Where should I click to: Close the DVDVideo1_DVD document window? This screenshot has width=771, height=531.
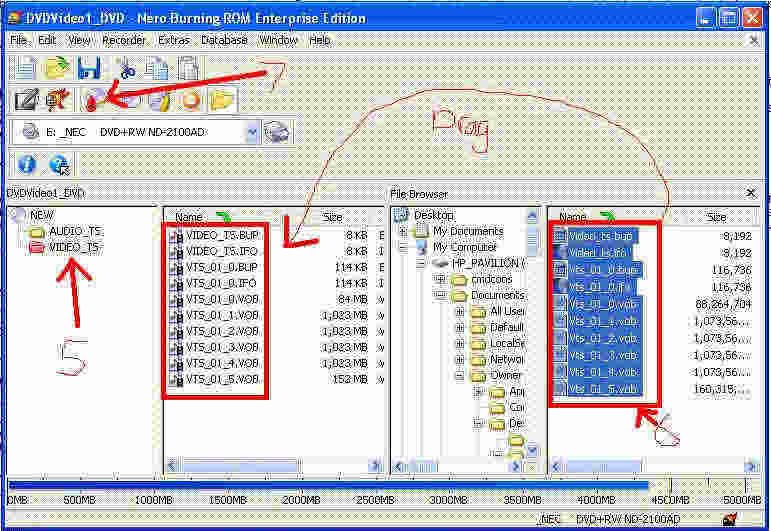[x=754, y=40]
